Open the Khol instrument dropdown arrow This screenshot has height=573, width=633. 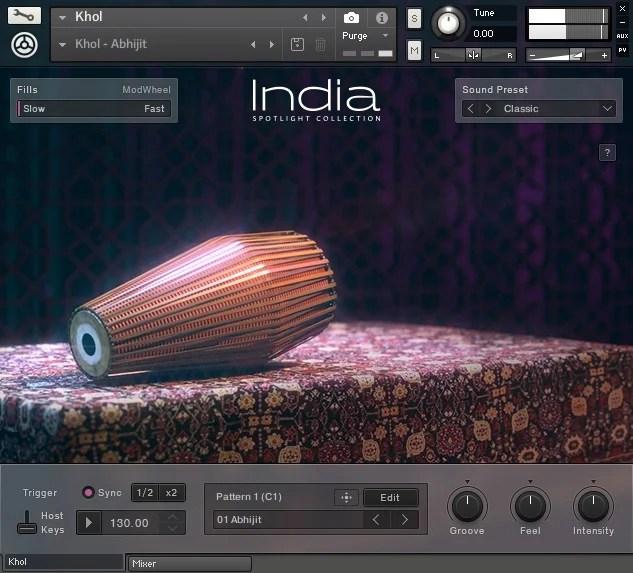(x=63, y=18)
